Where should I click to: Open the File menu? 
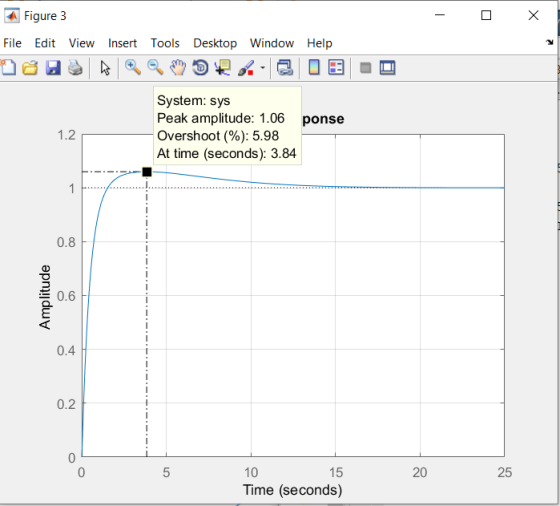click(x=12, y=43)
